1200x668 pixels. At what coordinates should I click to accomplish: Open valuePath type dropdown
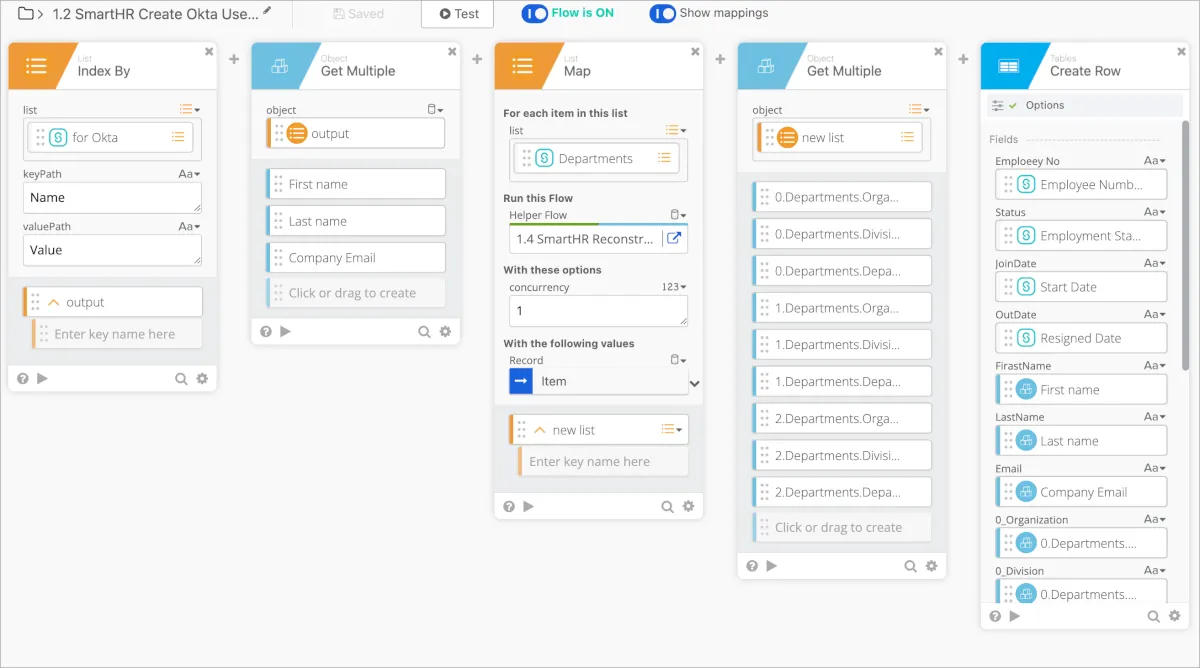tap(190, 226)
